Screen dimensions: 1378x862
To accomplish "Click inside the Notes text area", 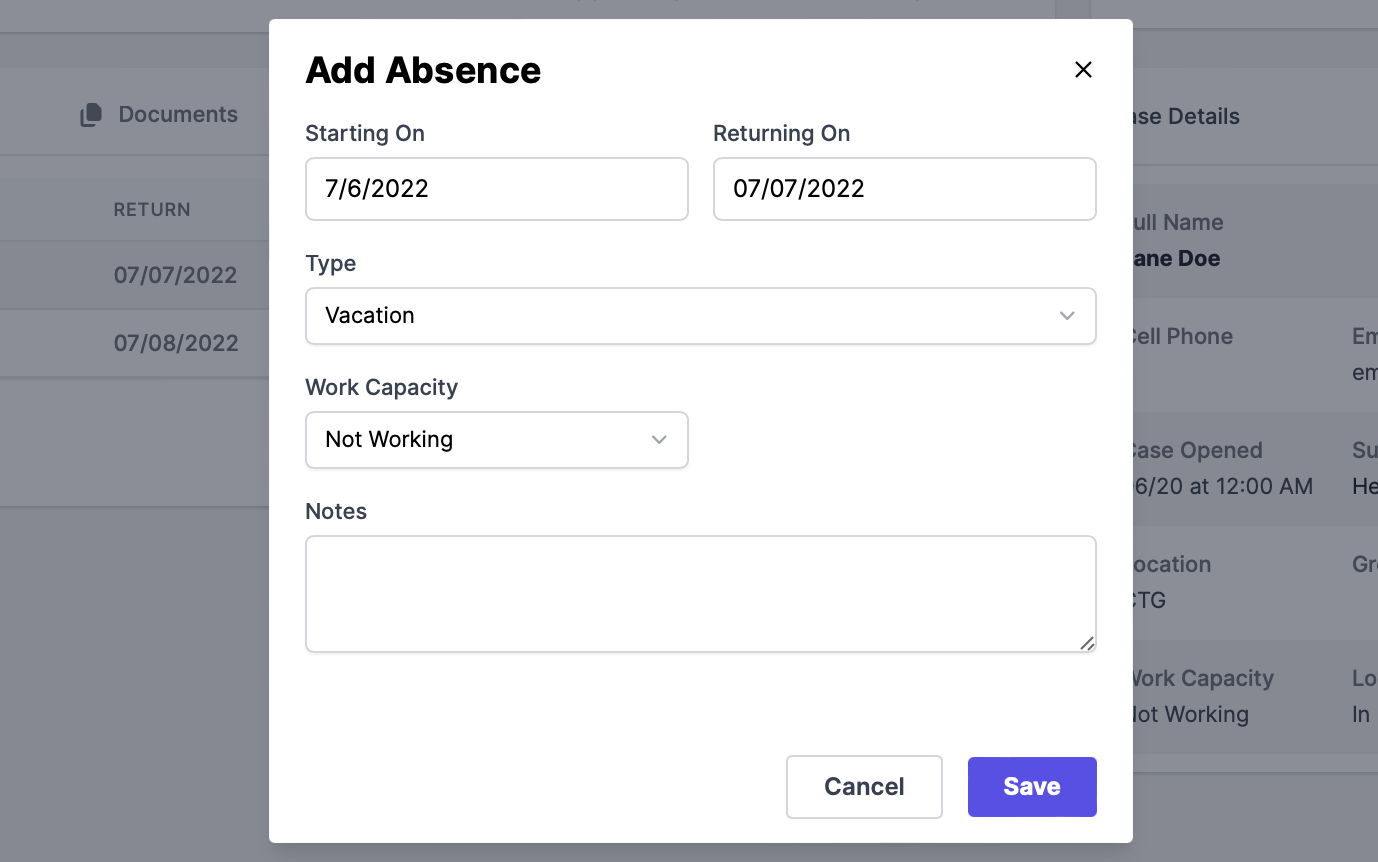I will pyautogui.click(x=701, y=594).
